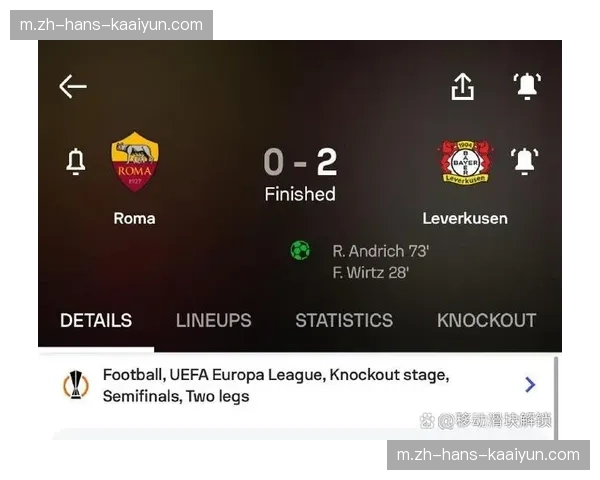Tap the share icon at top
The image size is (600, 480).
(x=463, y=87)
